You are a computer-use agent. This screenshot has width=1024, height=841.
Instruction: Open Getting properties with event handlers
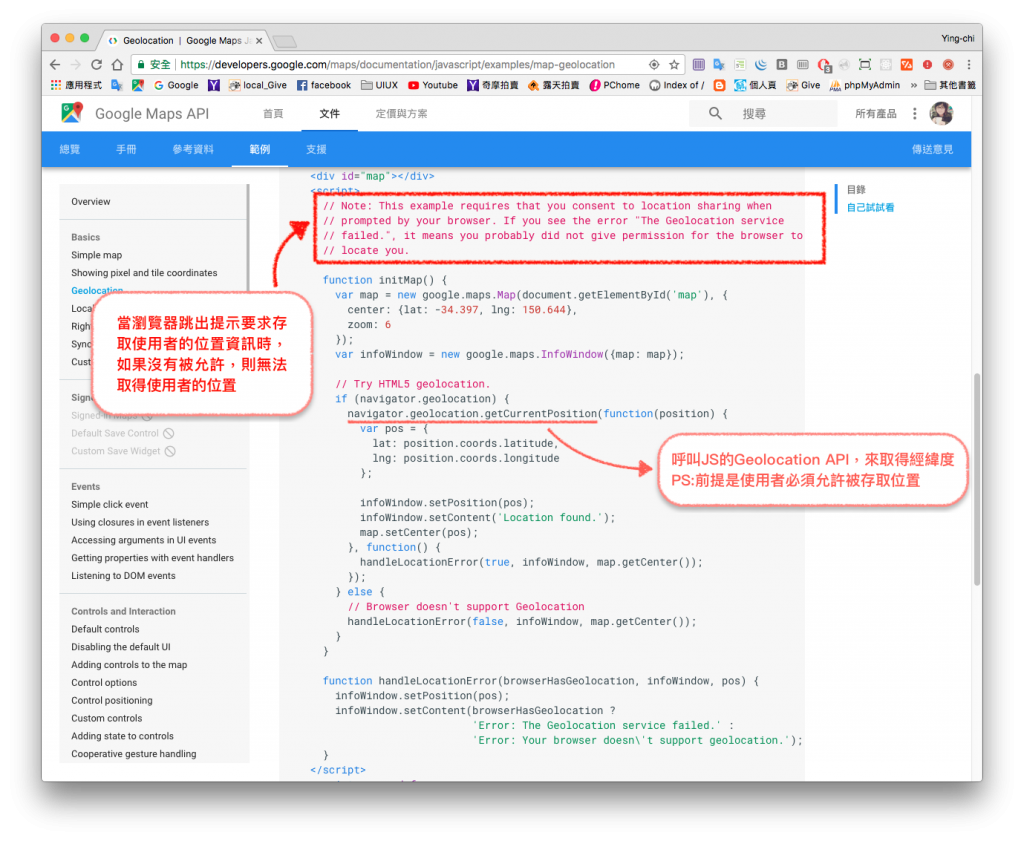pos(153,558)
